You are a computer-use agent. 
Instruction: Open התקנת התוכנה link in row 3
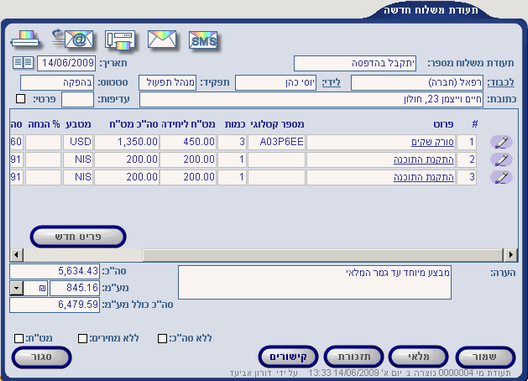click(424, 177)
